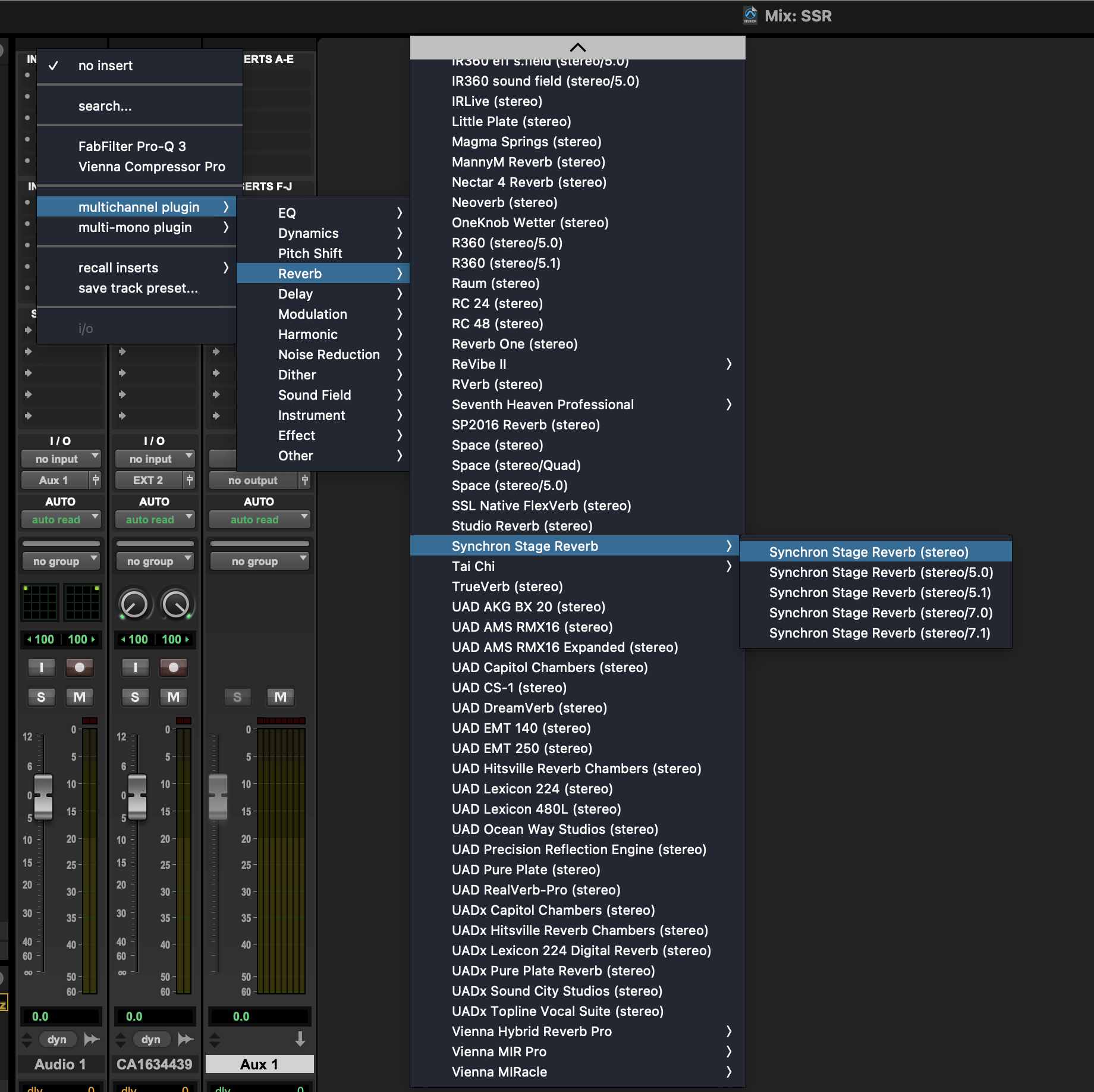Click Audio 1 output path plus icon
The width and height of the screenshot is (1094, 1092).
pyautogui.click(x=96, y=480)
